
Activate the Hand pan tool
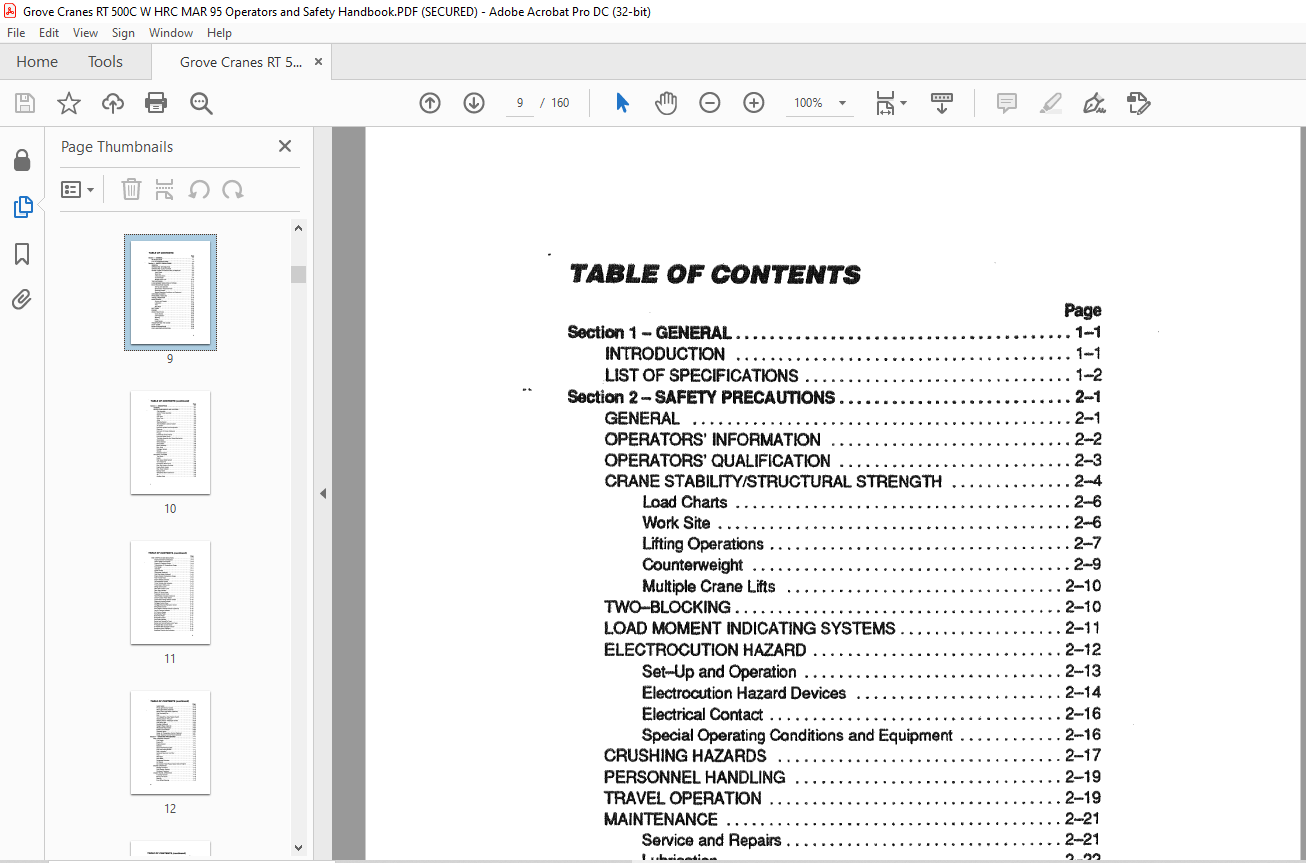tap(666, 103)
